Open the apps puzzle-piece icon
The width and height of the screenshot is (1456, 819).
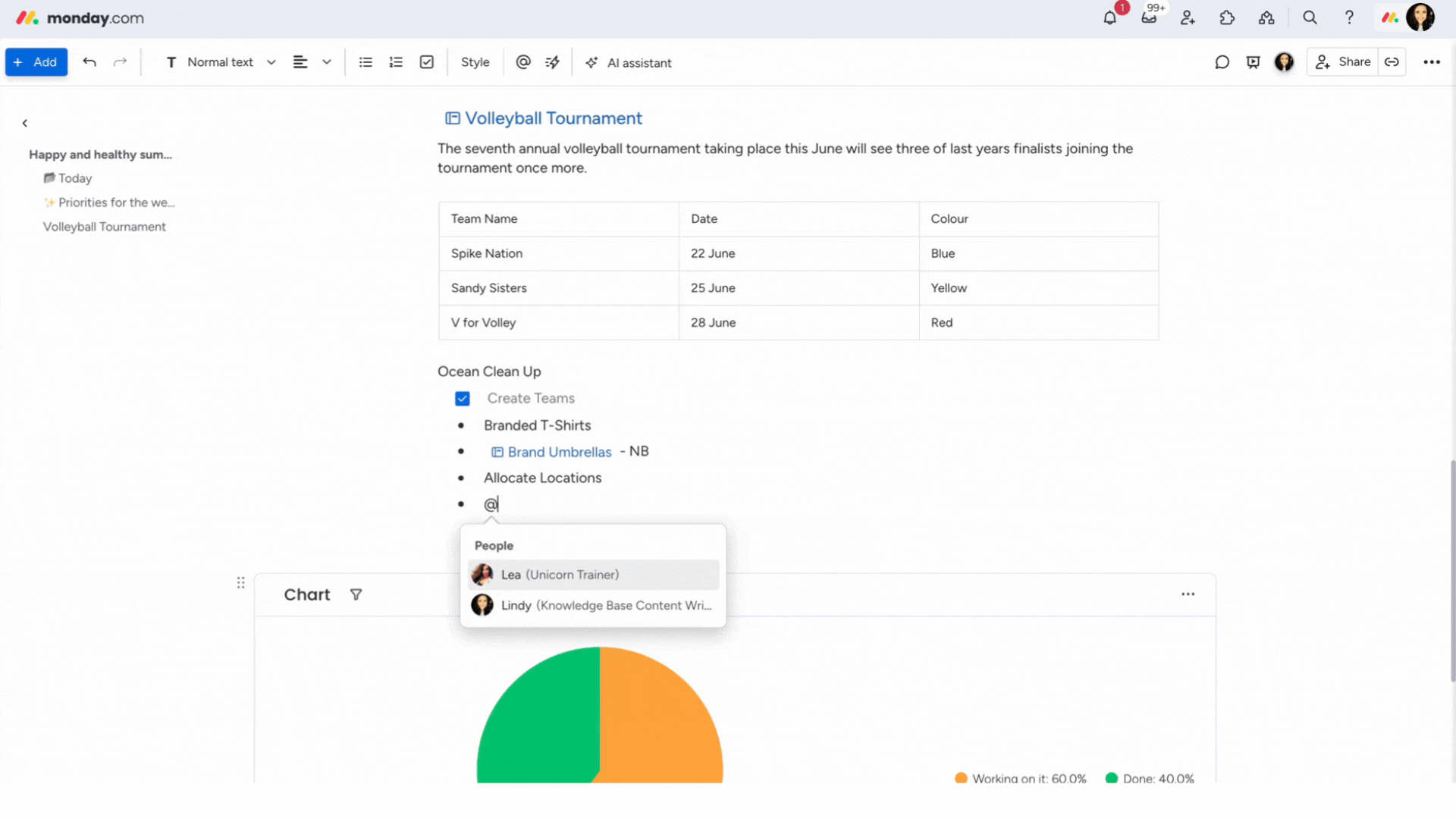point(1227,18)
